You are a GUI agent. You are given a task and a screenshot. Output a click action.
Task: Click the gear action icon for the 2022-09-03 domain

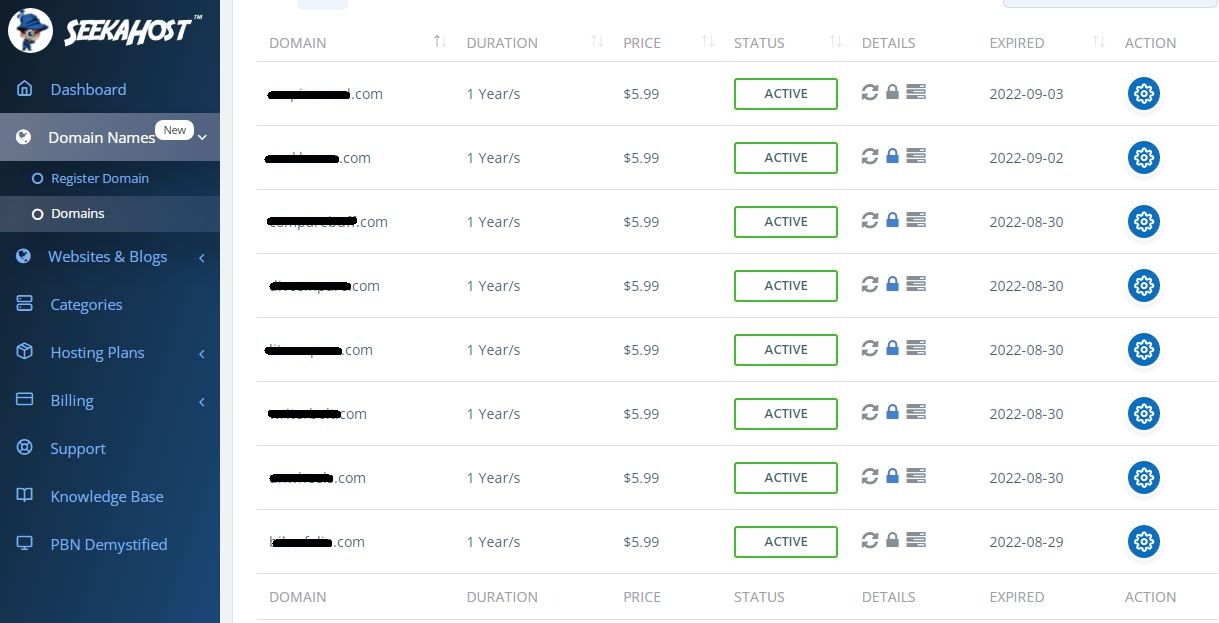click(1144, 94)
